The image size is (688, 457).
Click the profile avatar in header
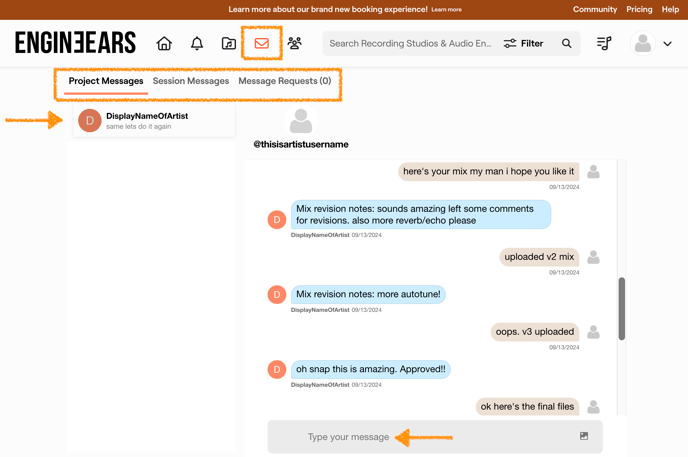tap(643, 44)
